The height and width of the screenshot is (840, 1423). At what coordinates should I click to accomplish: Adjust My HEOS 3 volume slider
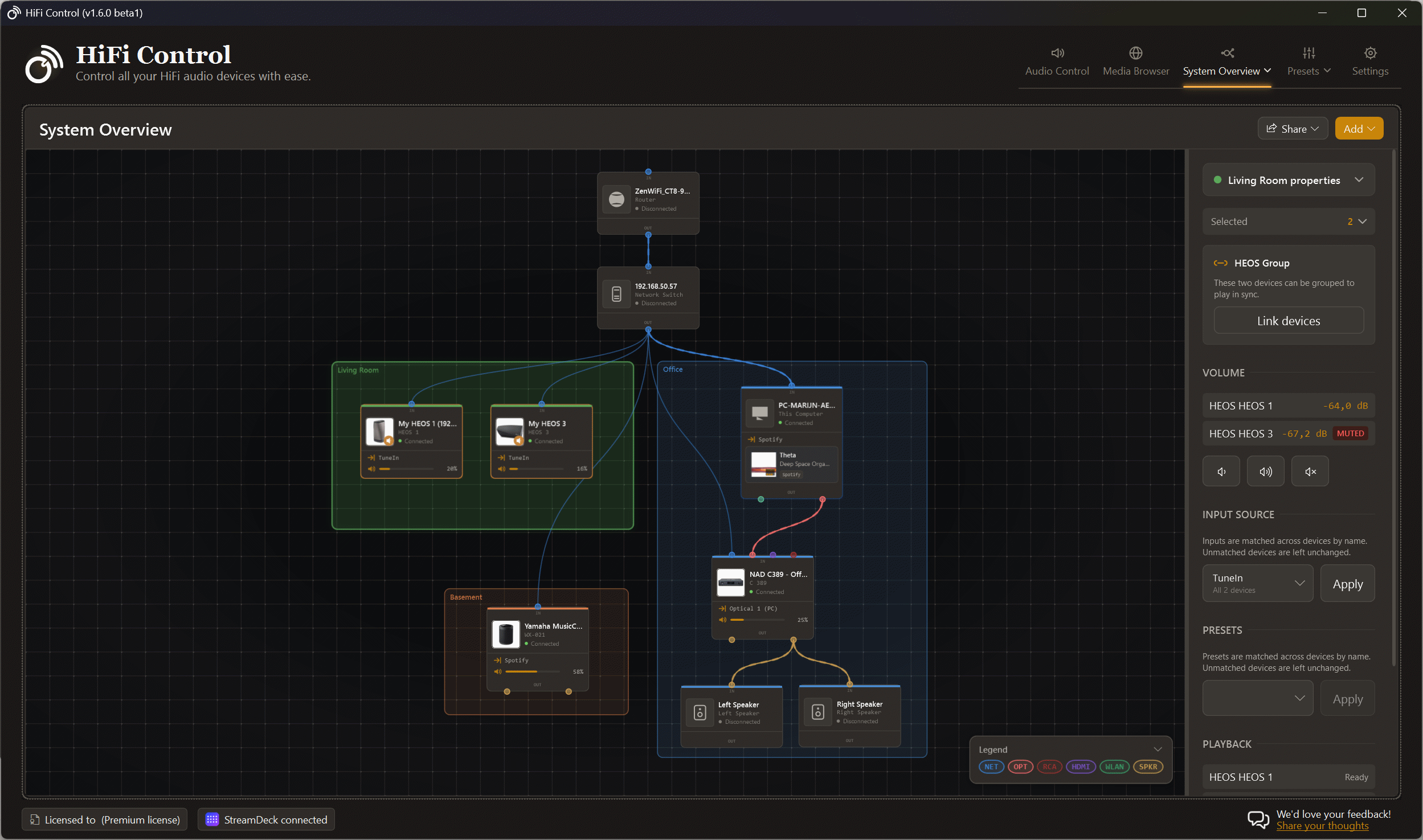click(535, 469)
